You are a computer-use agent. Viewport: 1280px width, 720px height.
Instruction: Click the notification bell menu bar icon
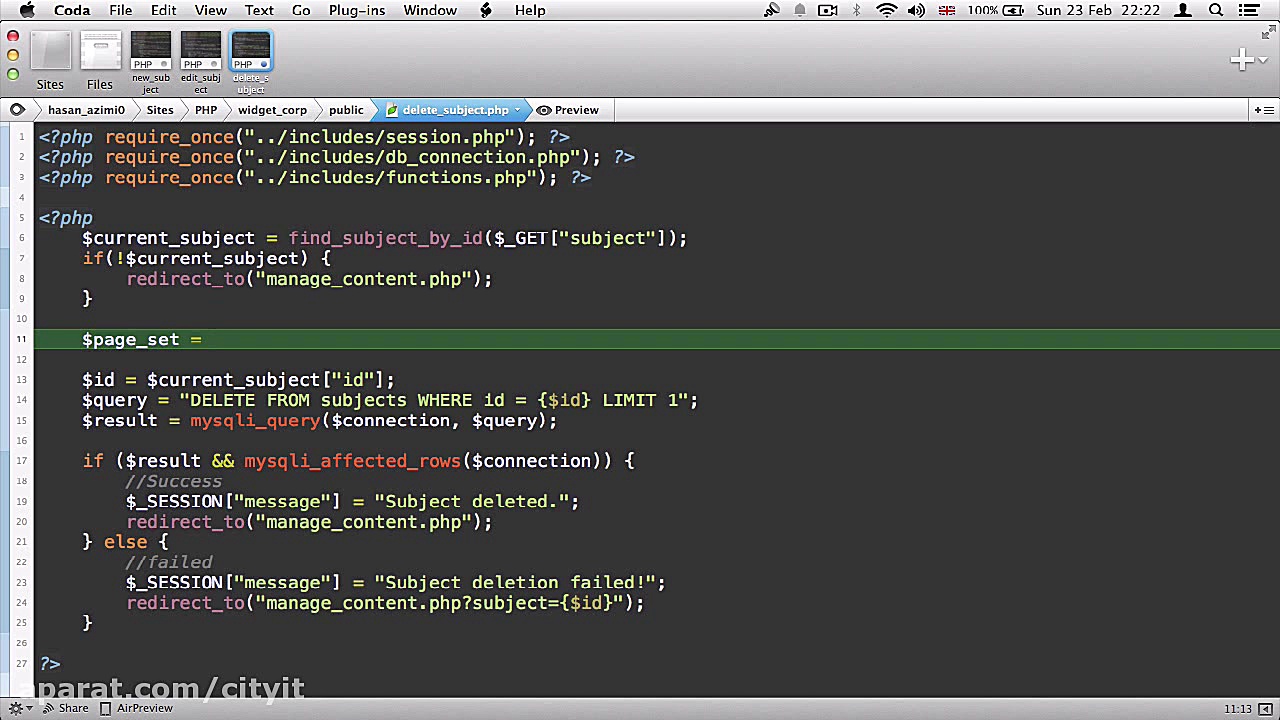tap(800, 10)
